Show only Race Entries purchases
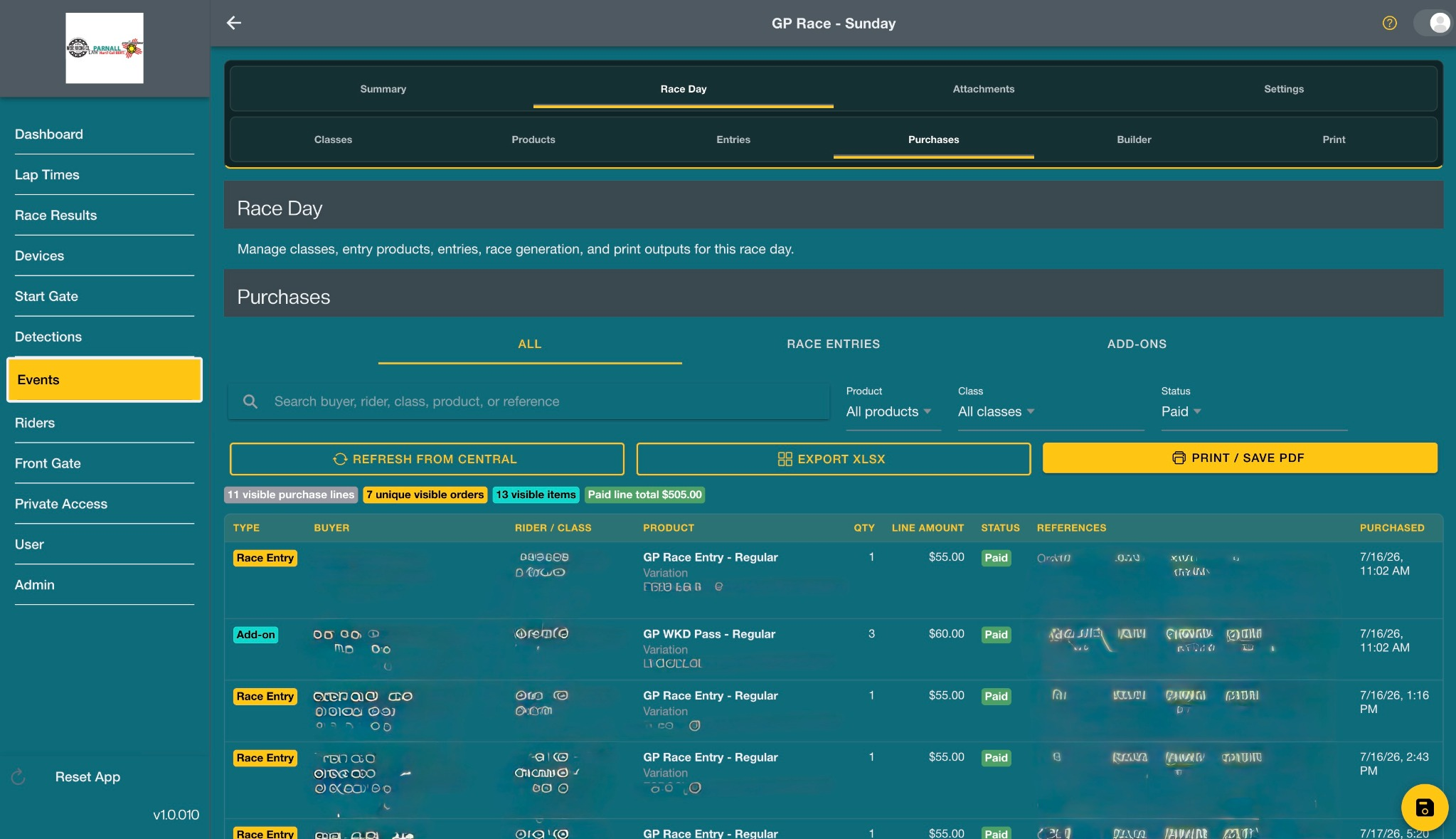The width and height of the screenshot is (1456, 839). pyautogui.click(x=833, y=344)
